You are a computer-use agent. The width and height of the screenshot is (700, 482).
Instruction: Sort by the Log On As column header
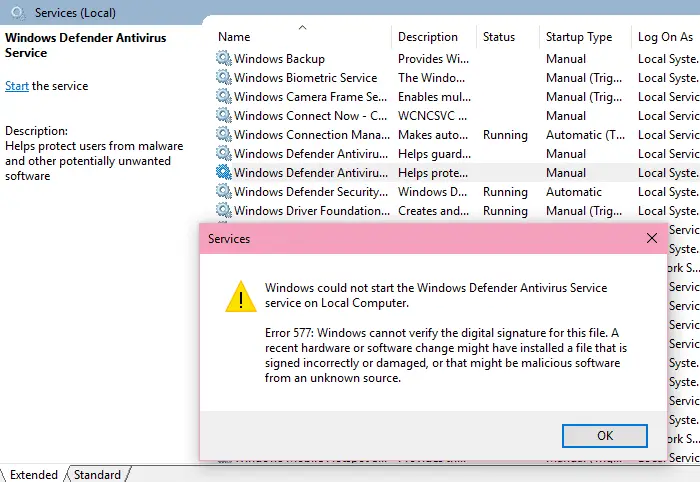click(x=665, y=37)
